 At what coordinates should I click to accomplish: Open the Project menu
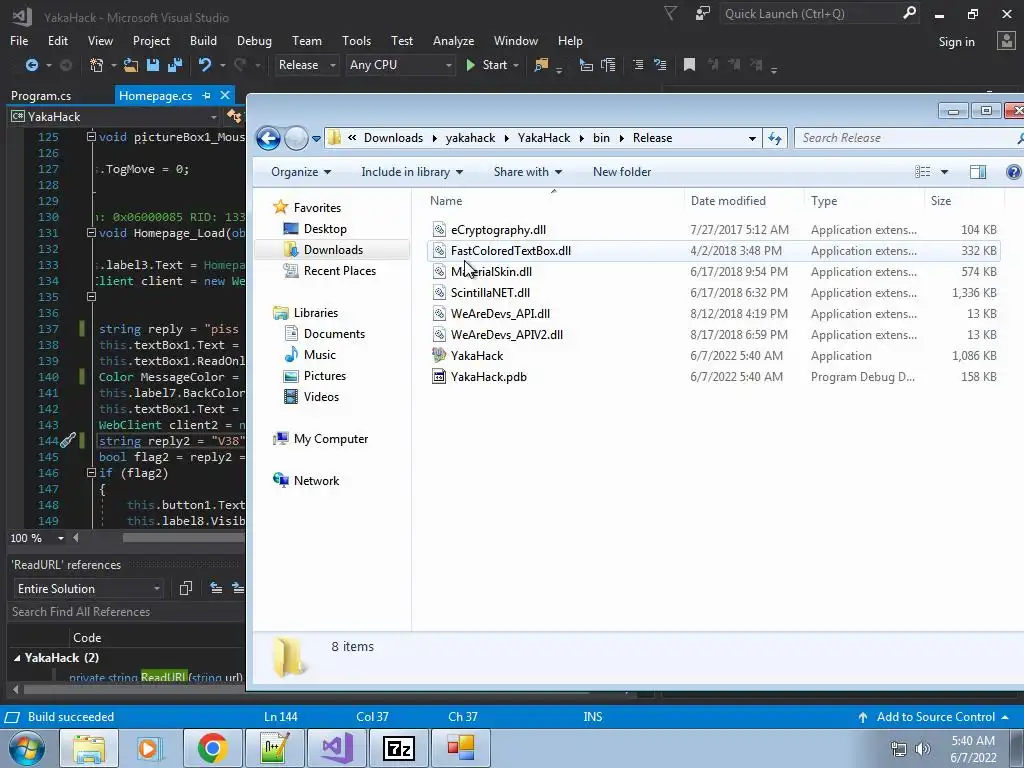click(151, 40)
